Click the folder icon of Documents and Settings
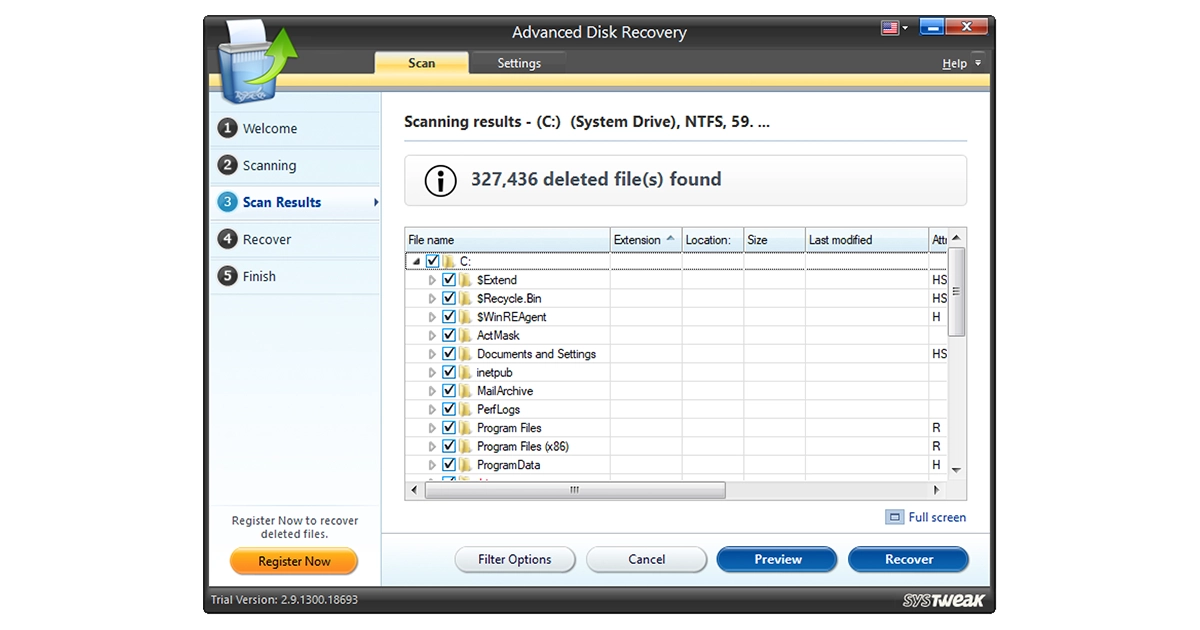Screen dimensions: 1200x630 coord(465,354)
